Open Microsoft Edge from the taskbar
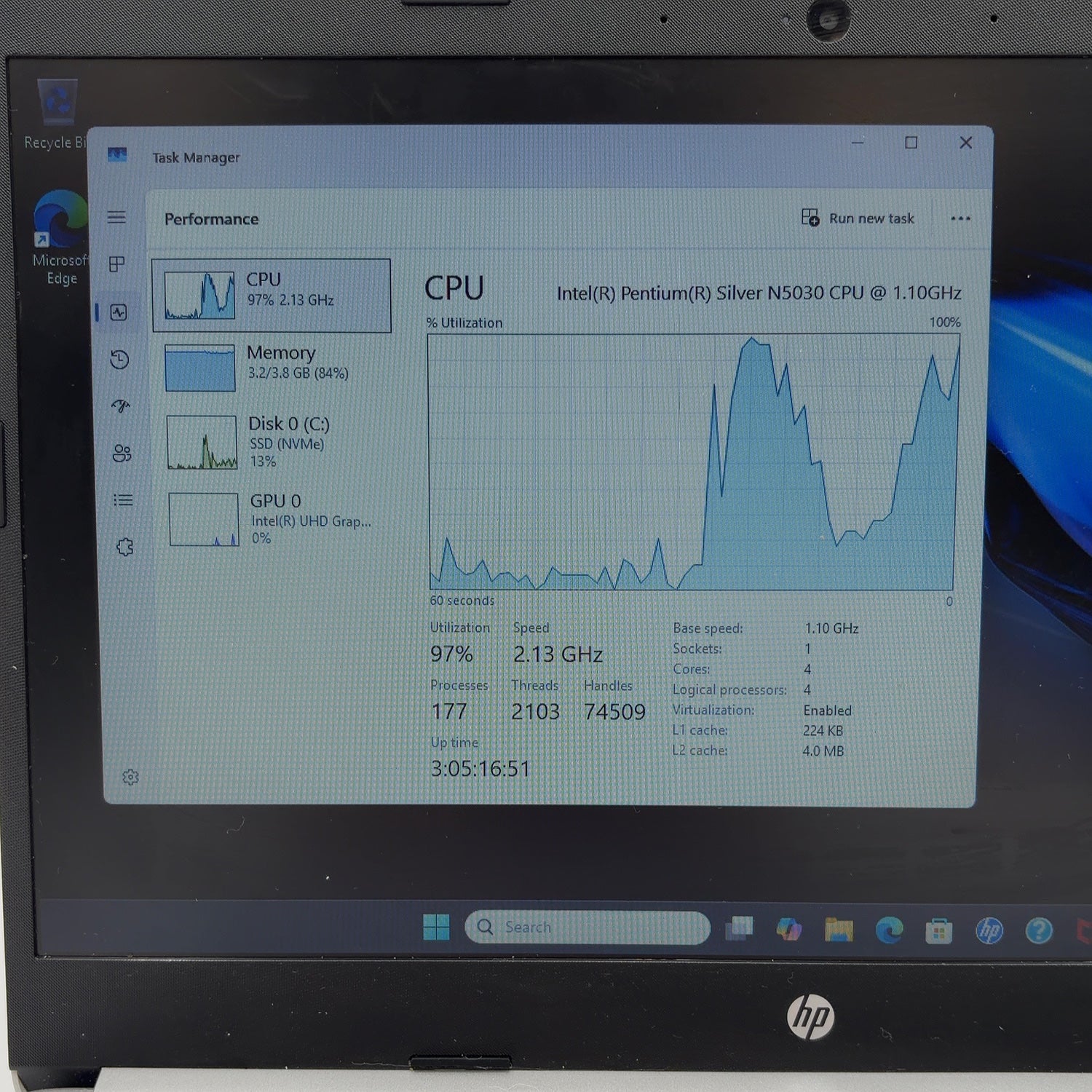Image resolution: width=1092 pixels, height=1092 pixels. pos(889,930)
